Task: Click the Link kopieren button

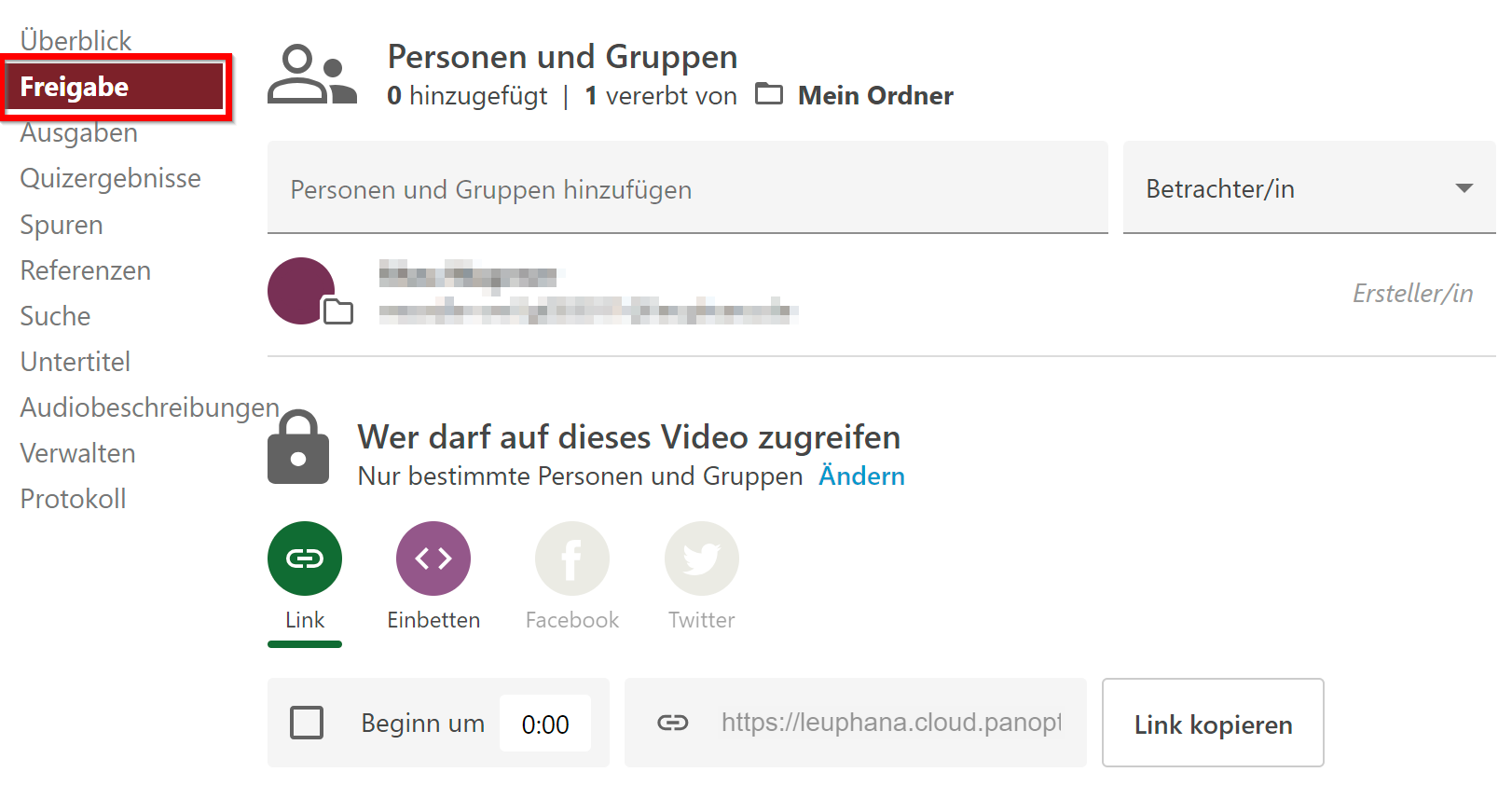Action: (x=1212, y=724)
